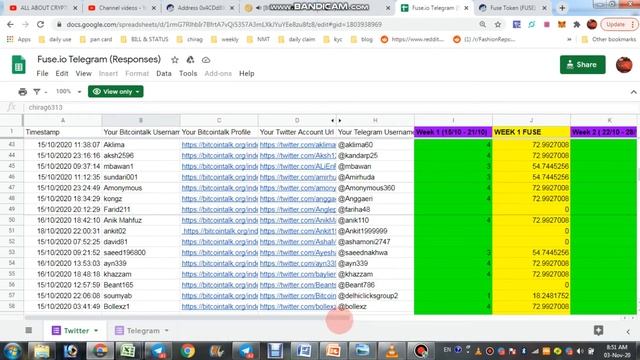
Task: Switch to the Twitter sheet tab
Action: tap(76, 331)
